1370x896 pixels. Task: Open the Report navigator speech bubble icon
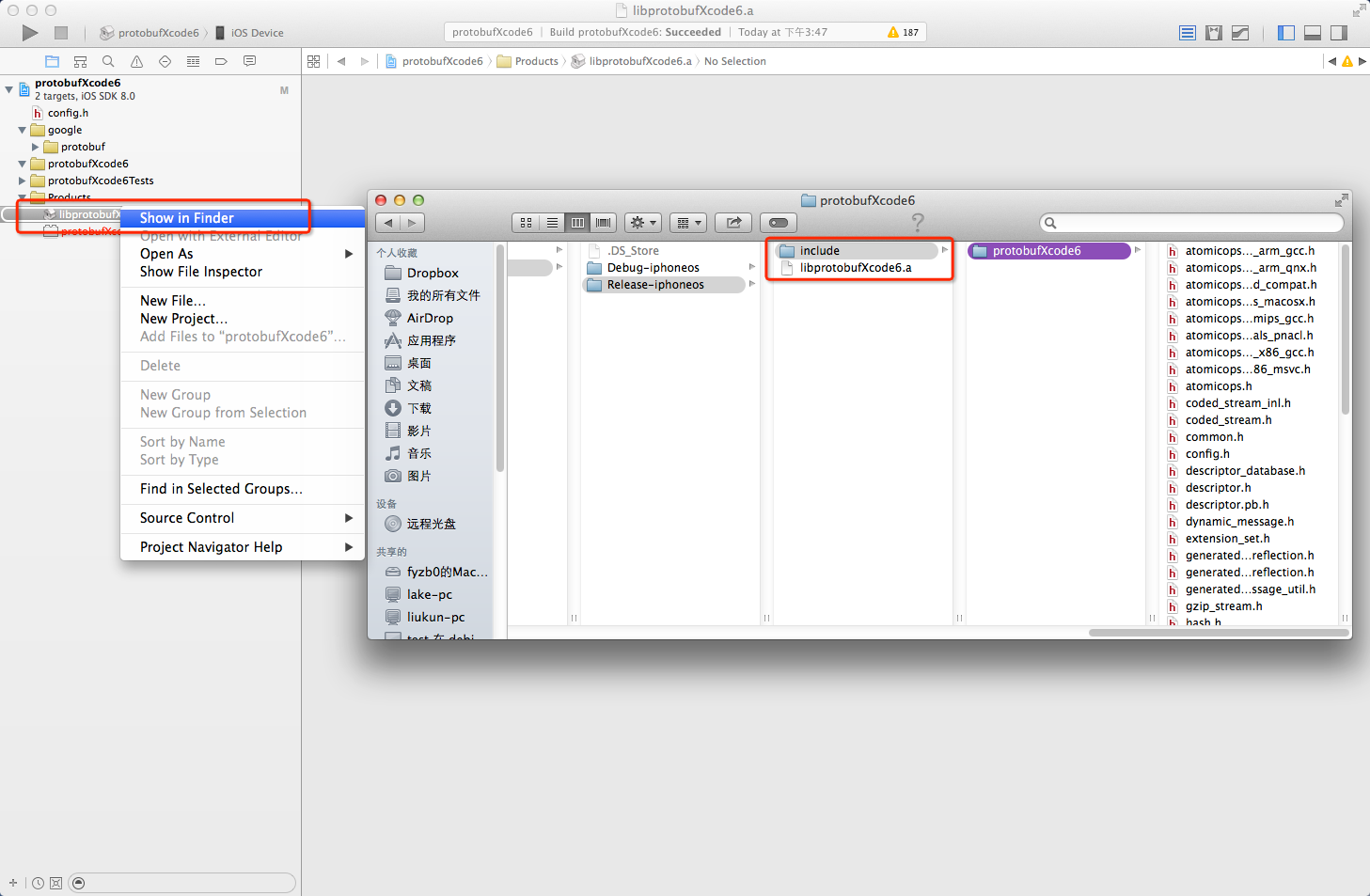tap(249, 61)
